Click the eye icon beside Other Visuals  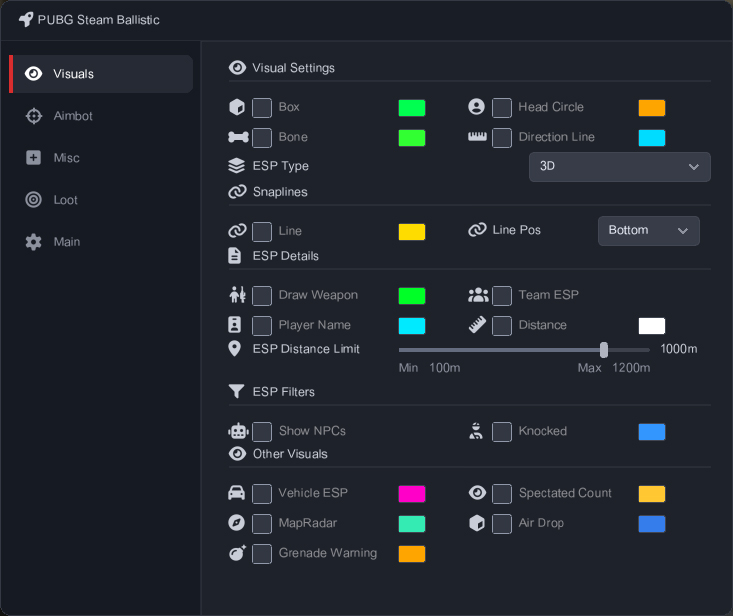pyautogui.click(x=237, y=454)
